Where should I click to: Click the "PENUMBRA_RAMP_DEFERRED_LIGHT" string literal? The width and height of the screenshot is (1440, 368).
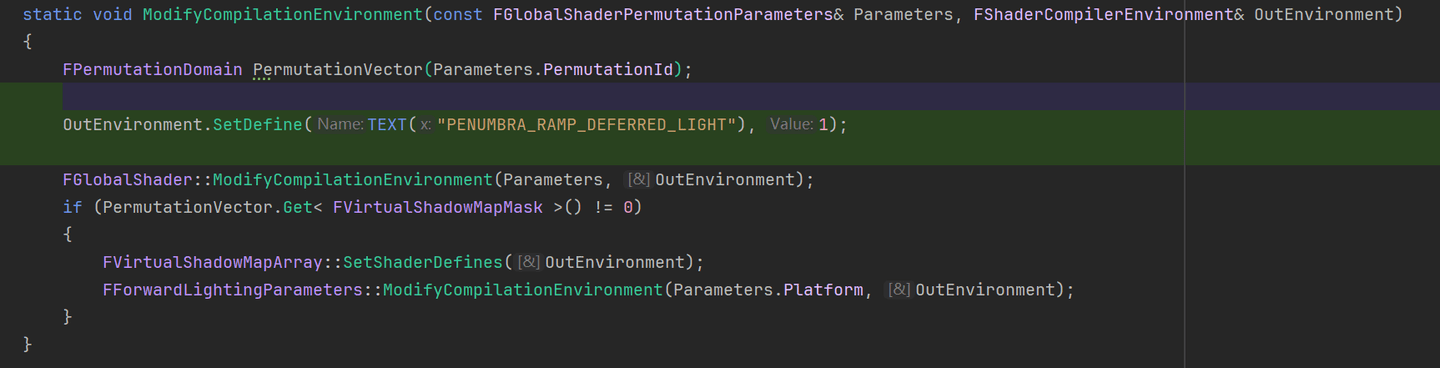pos(592,125)
